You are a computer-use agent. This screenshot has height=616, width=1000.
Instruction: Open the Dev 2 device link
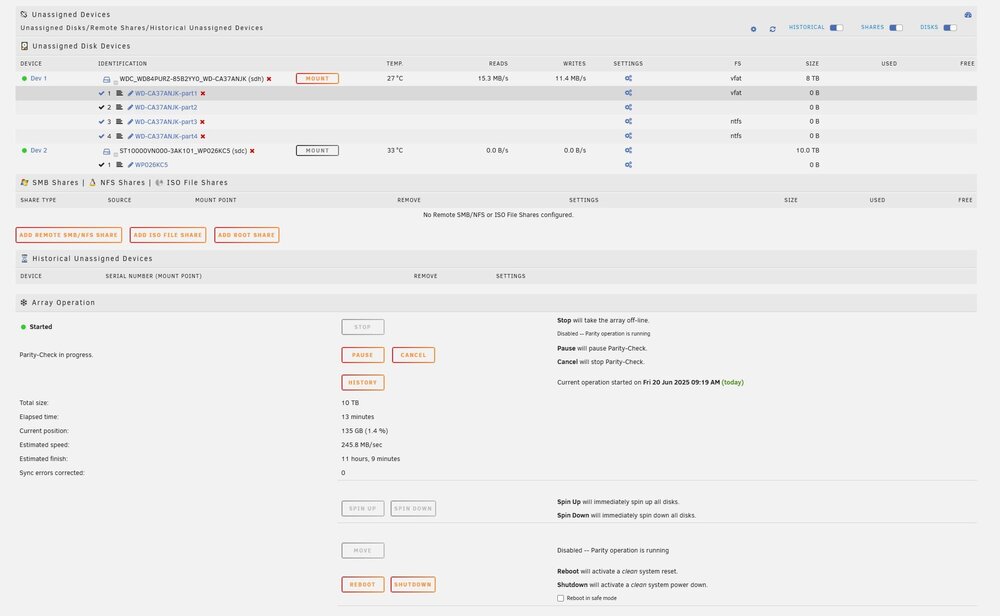38,150
